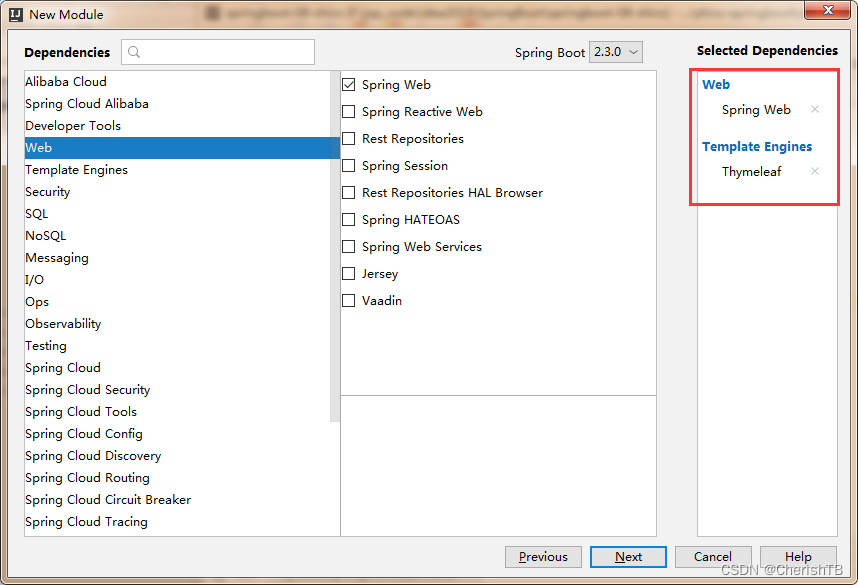Cancel the New Module dialog
Viewport: 858px width, 585px height.
click(713, 557)
